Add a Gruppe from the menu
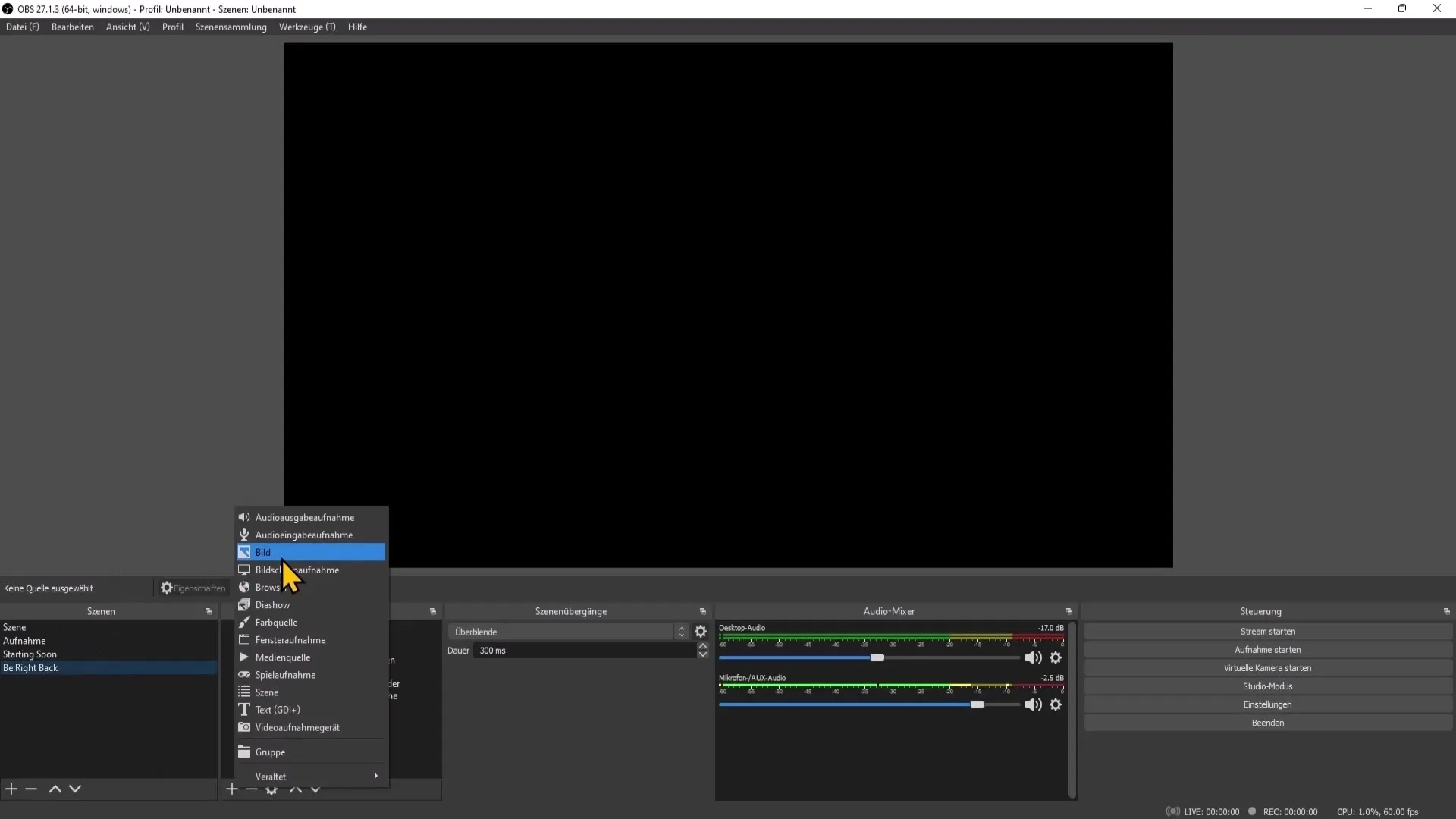The width and height of the screenshot is (1456, 819). point(311,752)
